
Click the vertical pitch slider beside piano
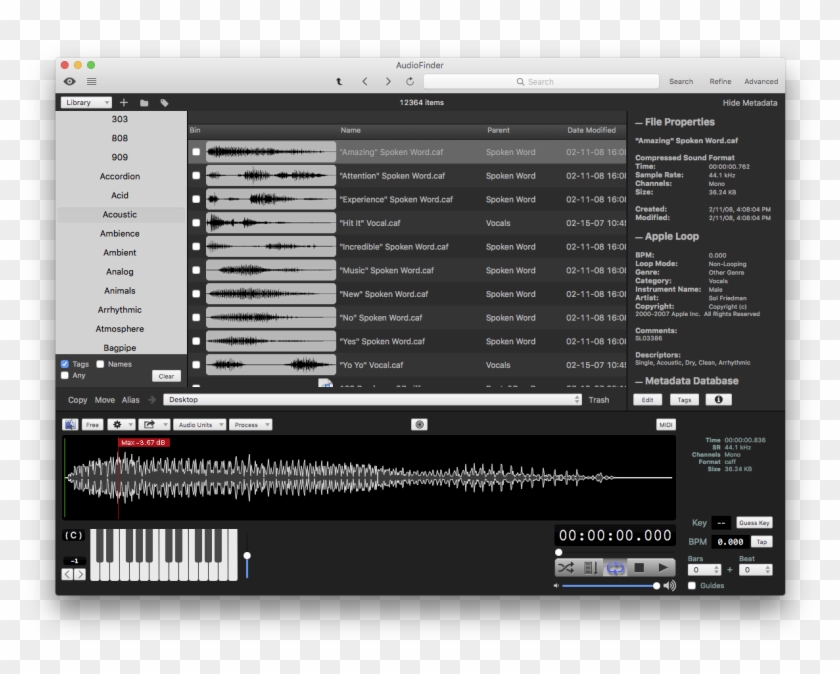pyautogui.click(x=247, y=556)
